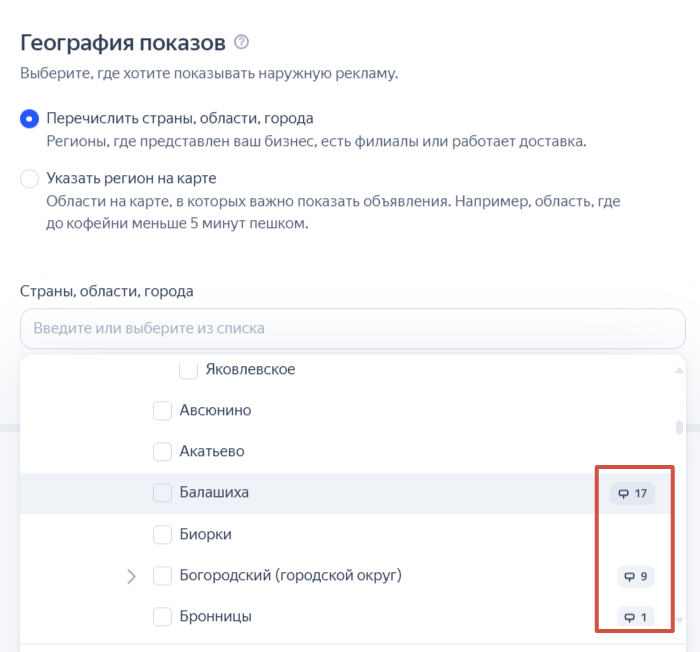Screen dimensions: 700x652
Task: Check the Балашиха checkbox
Action: (162, 493)
